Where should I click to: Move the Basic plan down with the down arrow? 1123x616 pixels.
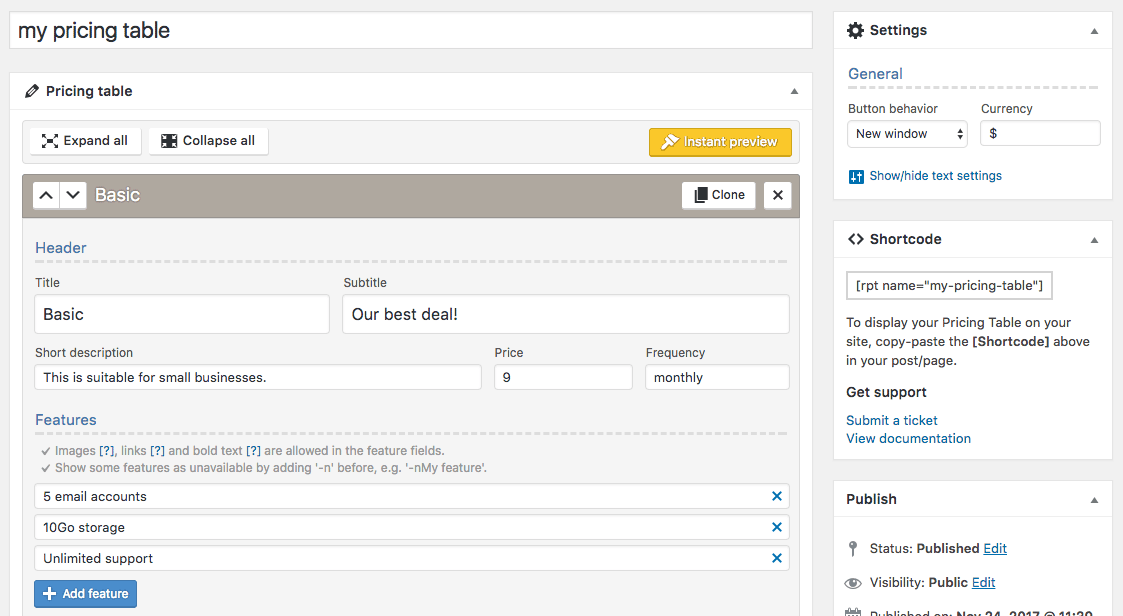pos(73,195)
